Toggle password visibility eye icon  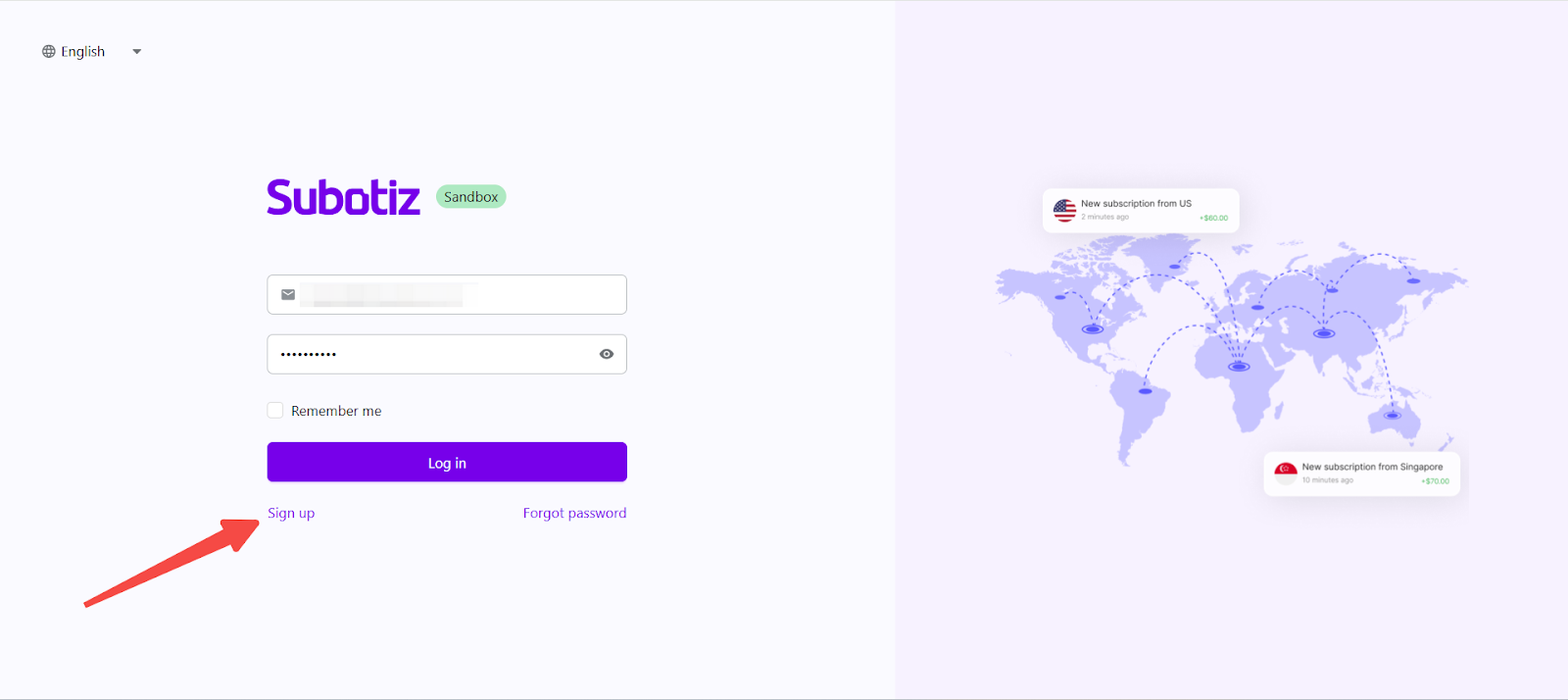coord(607,354)
